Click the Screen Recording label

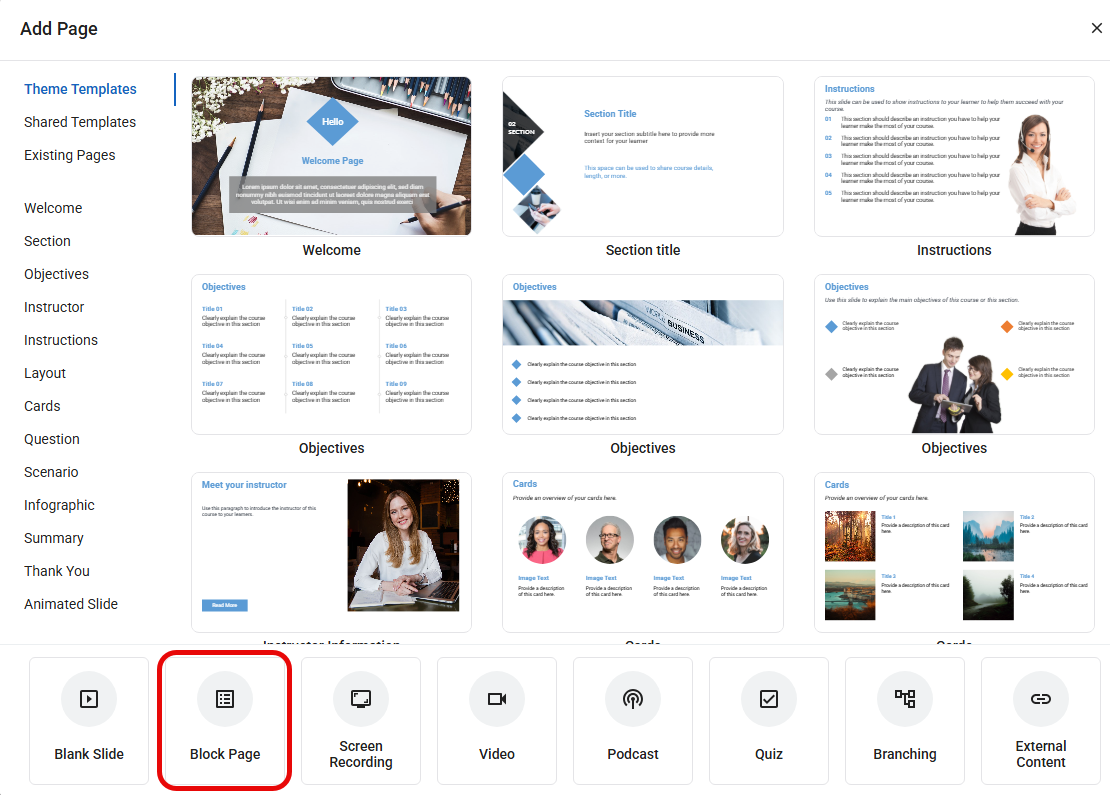pyautogui.click(x=361, y=754)
